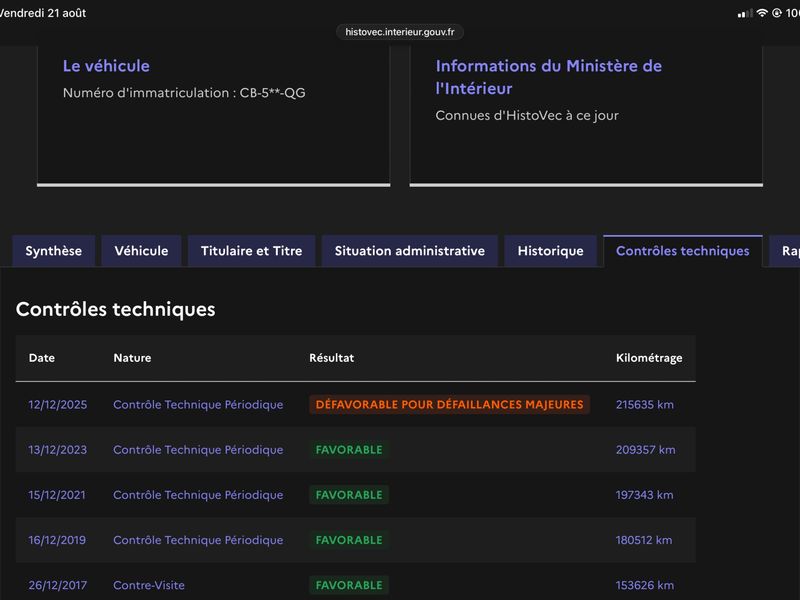Click the Contre-Visite entry
Screen dimensions: 800x600
click(x=149, y=585)
